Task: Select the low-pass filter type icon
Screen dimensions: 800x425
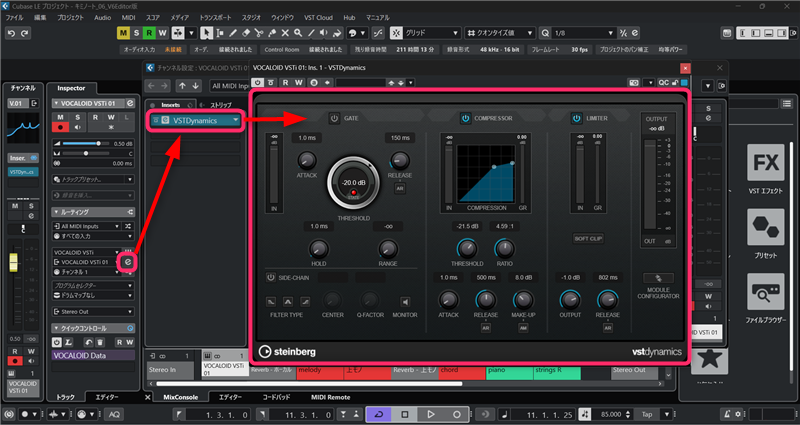Action: tap(271, 302)
